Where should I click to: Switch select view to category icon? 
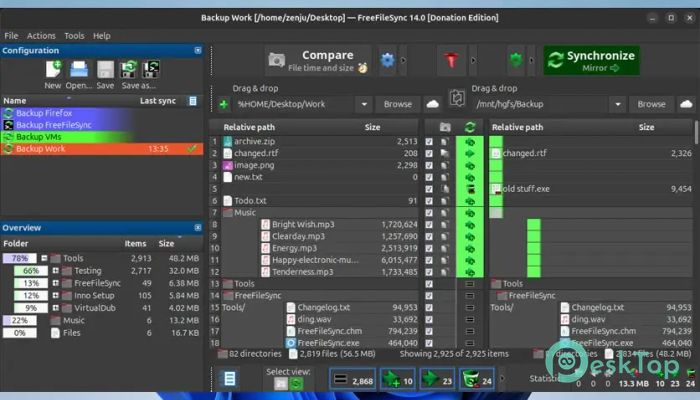point(281,383)
